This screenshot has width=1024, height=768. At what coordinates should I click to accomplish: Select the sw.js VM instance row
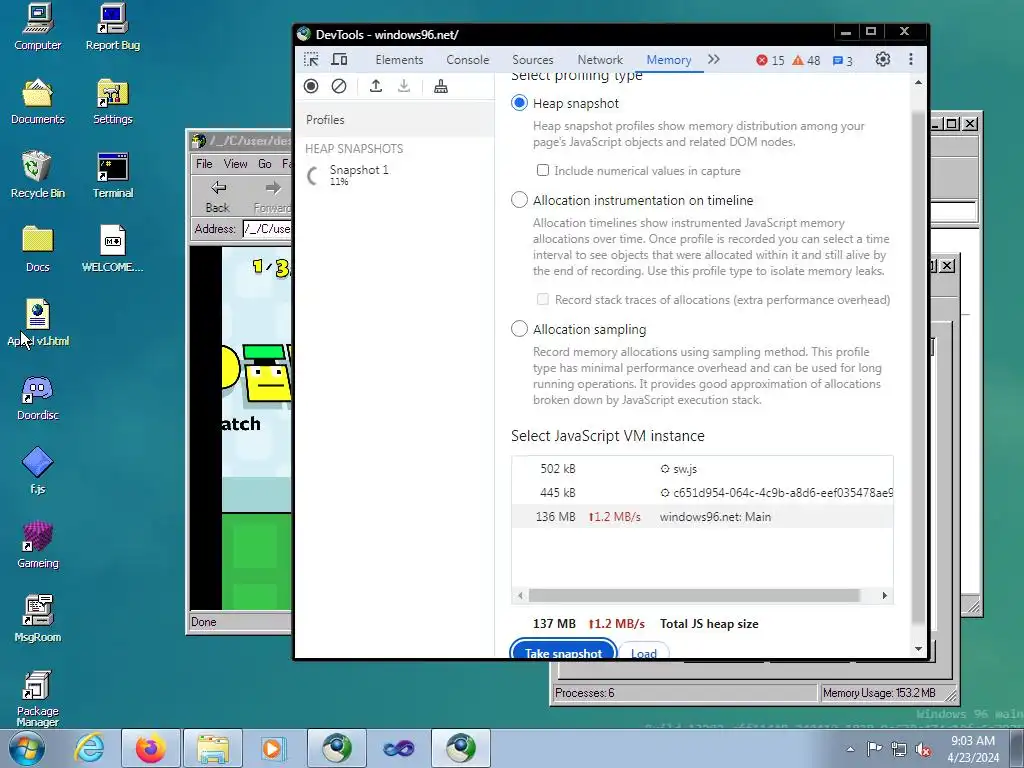pos(702,469)
